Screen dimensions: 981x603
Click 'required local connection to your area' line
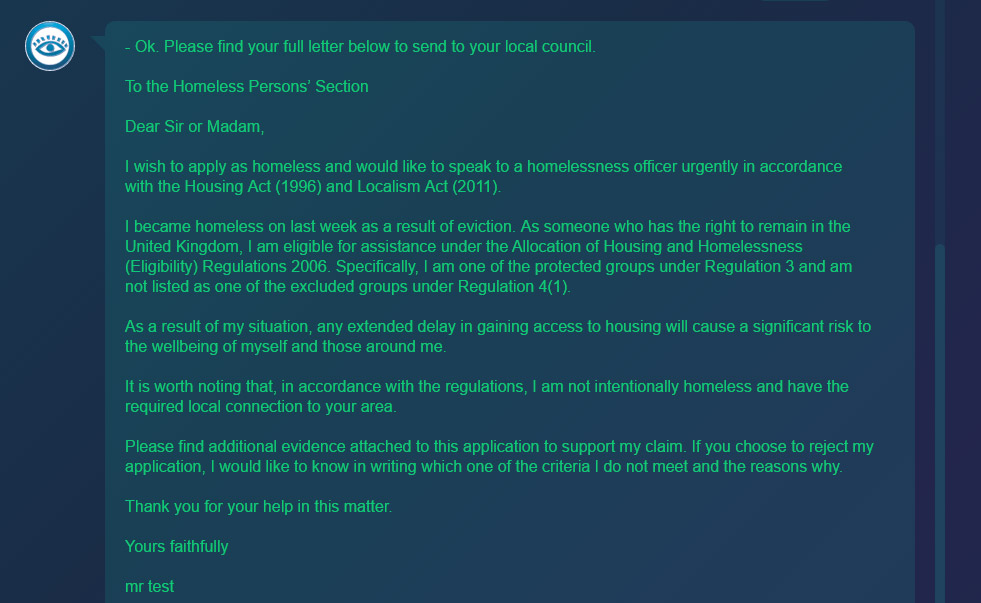[x=258, y=406]
